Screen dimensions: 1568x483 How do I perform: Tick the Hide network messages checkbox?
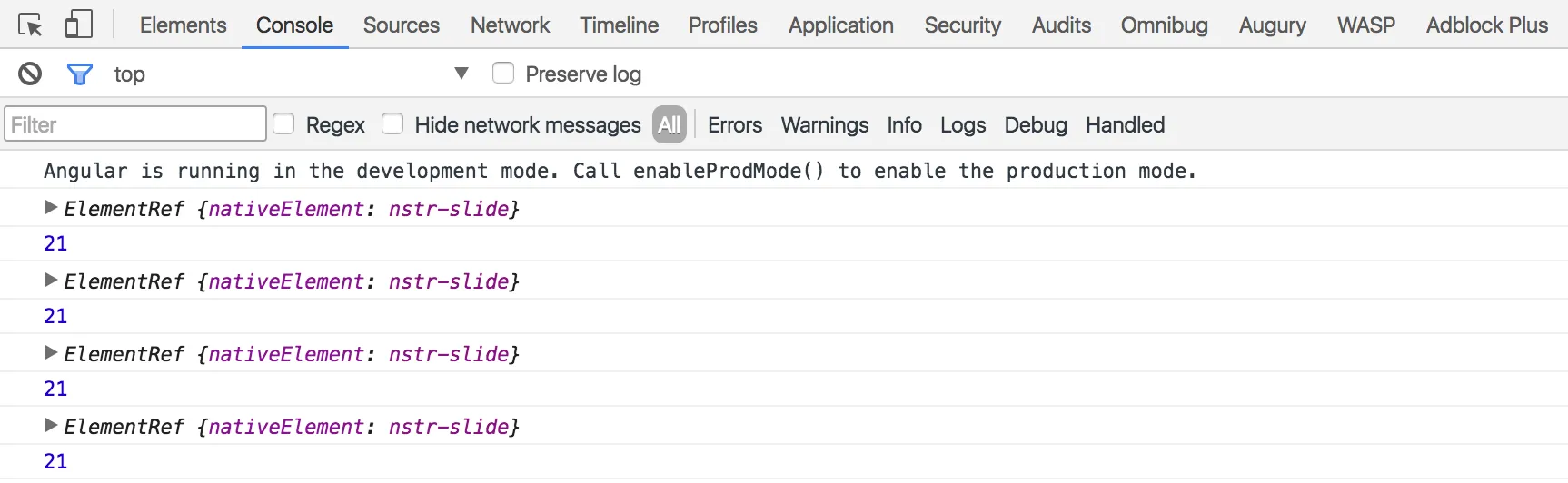coord(392,123)
